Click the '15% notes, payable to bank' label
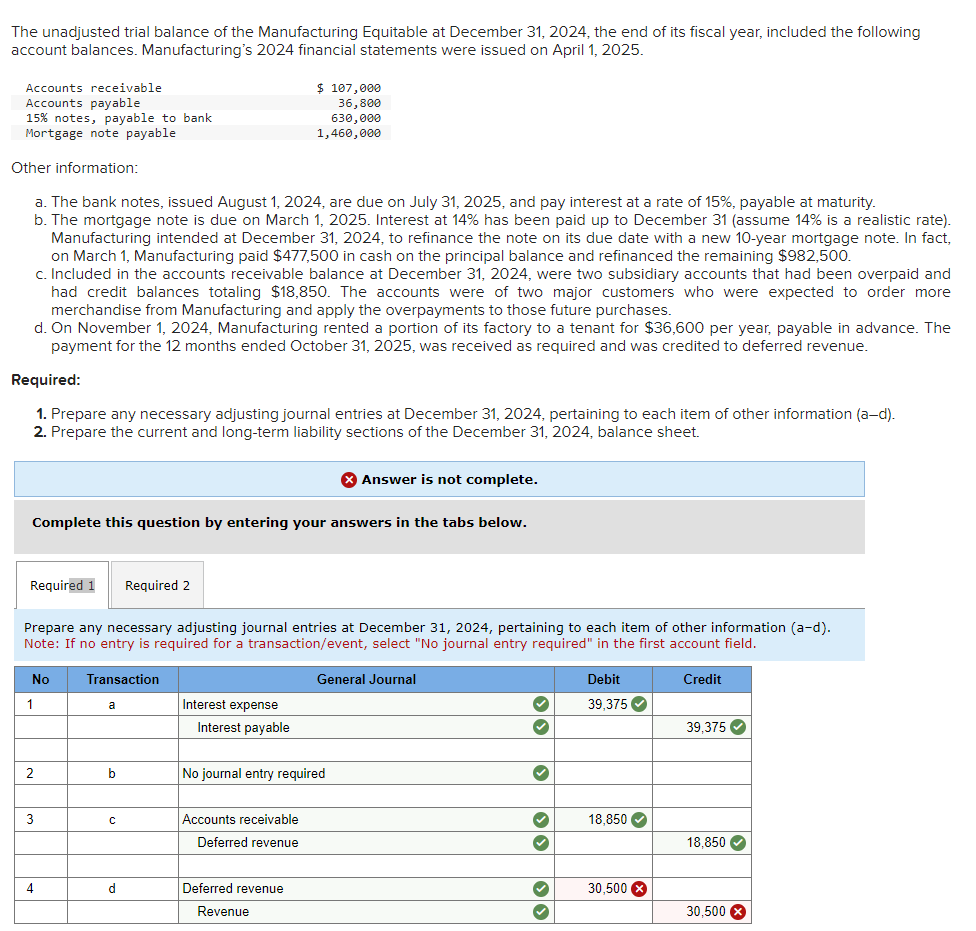 (119, 118)
